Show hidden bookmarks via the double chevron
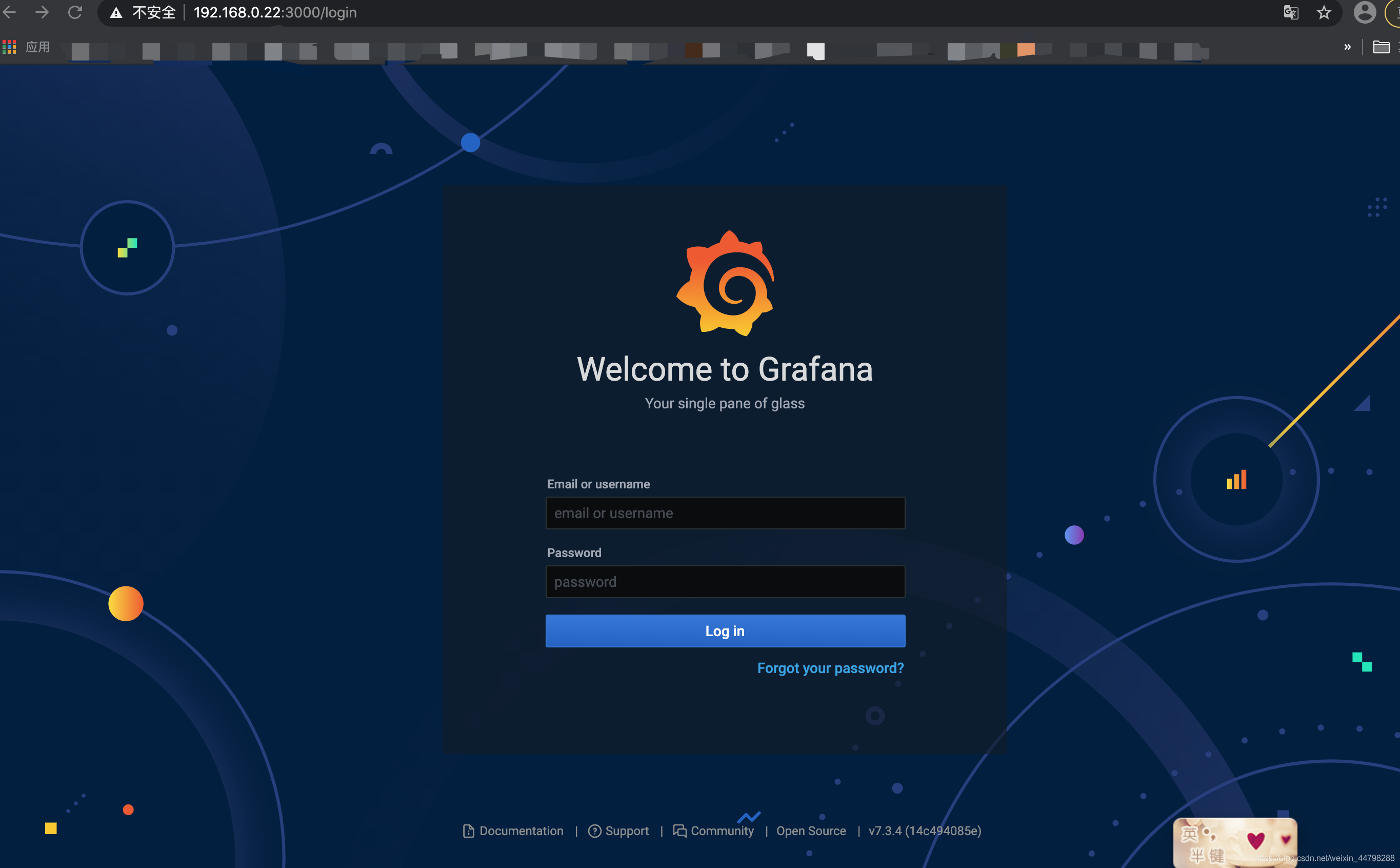 coord(1347,47)
